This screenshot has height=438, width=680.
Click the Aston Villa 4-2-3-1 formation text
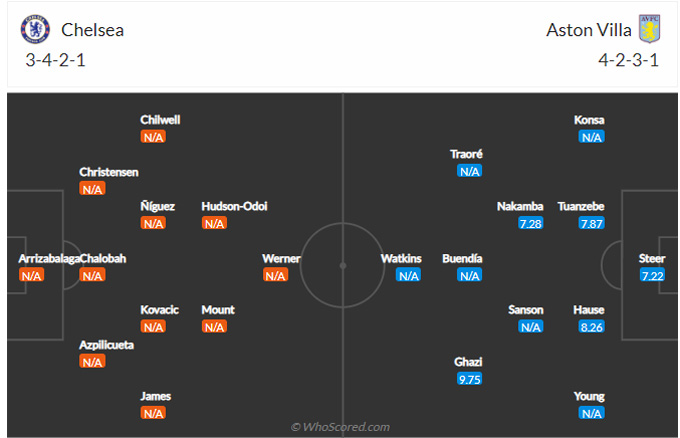628,60
